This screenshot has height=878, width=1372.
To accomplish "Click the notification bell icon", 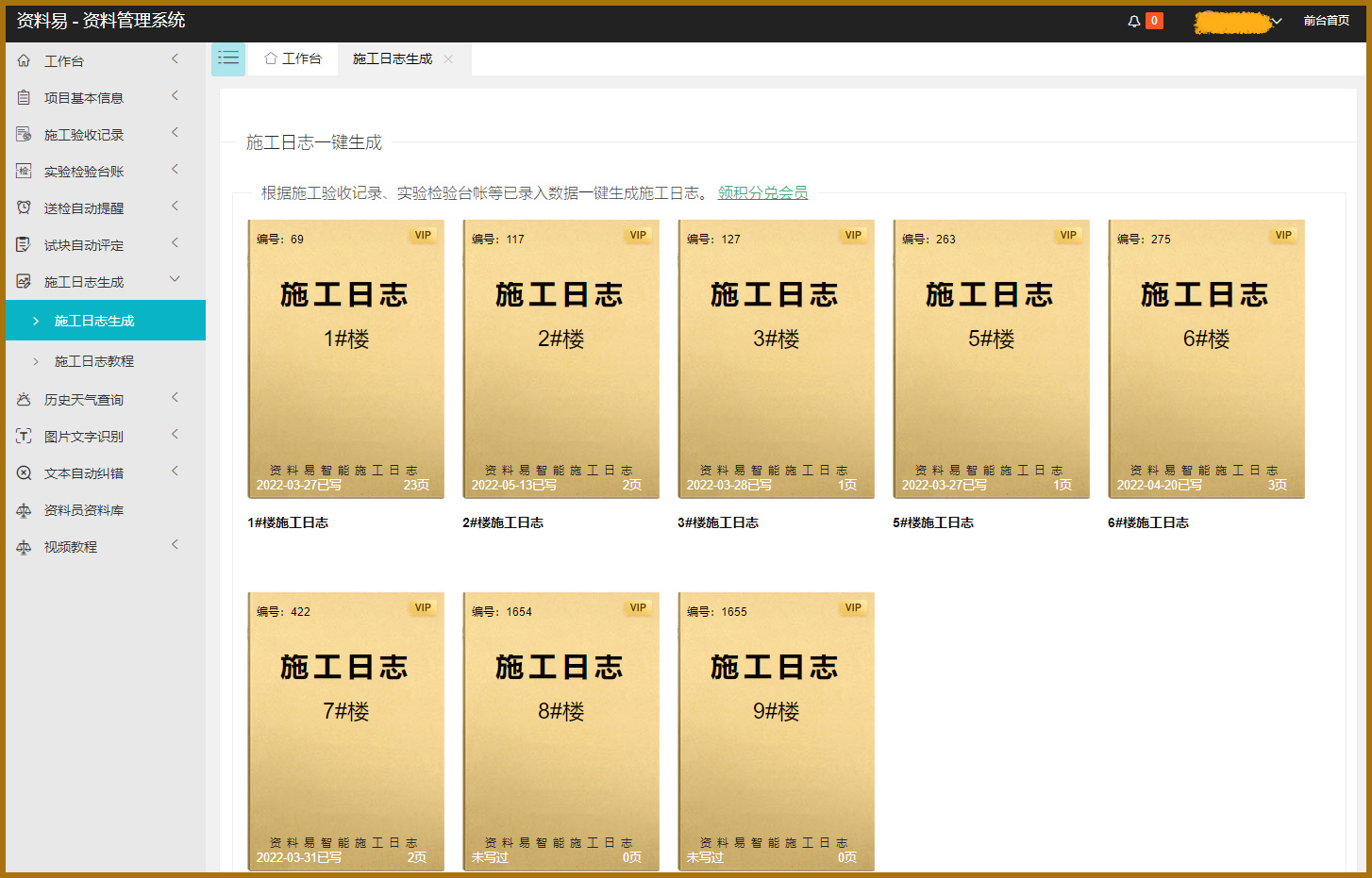I will coord(1133,21).
